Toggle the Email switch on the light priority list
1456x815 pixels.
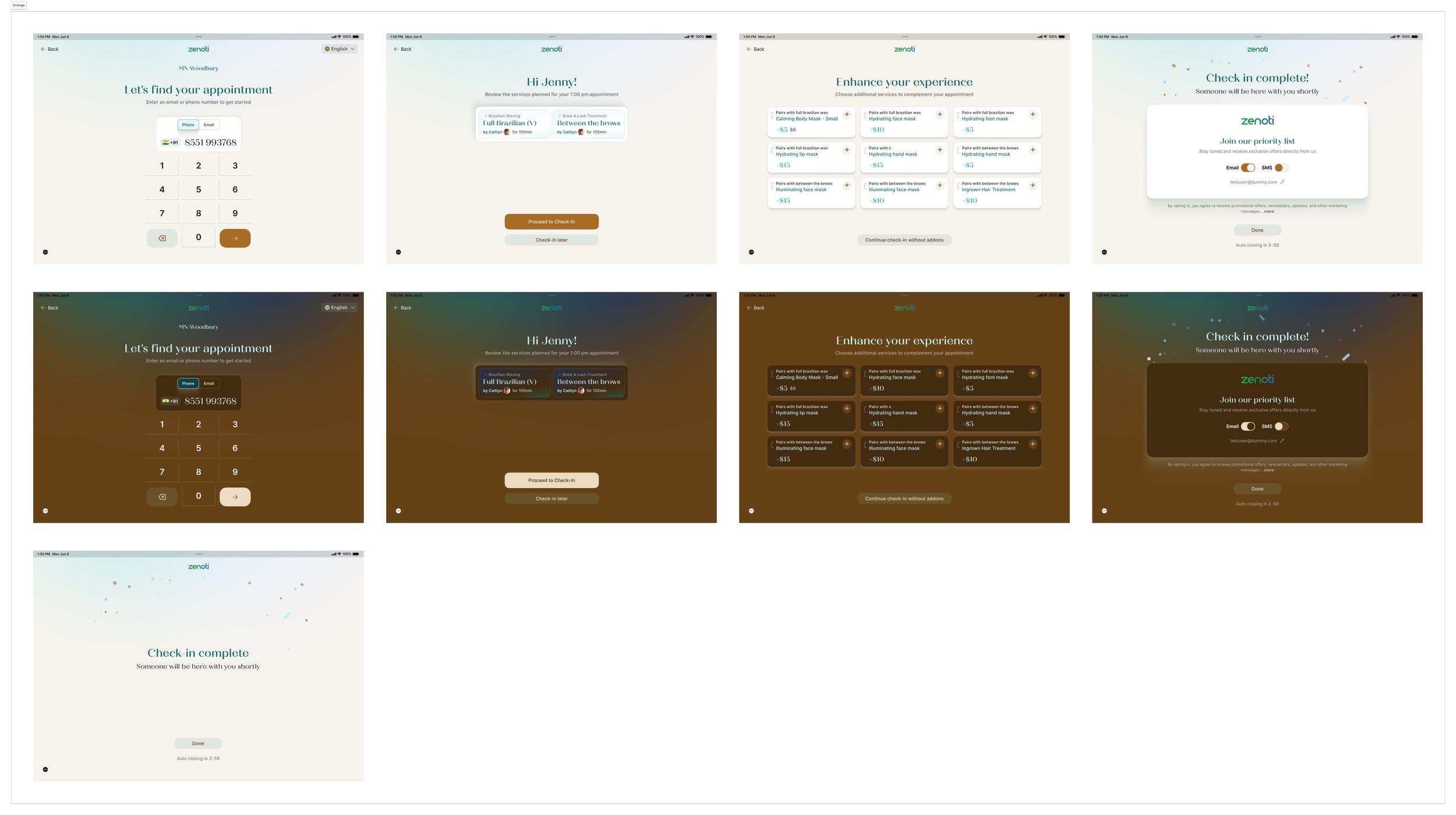click(x=1248, y=168)
